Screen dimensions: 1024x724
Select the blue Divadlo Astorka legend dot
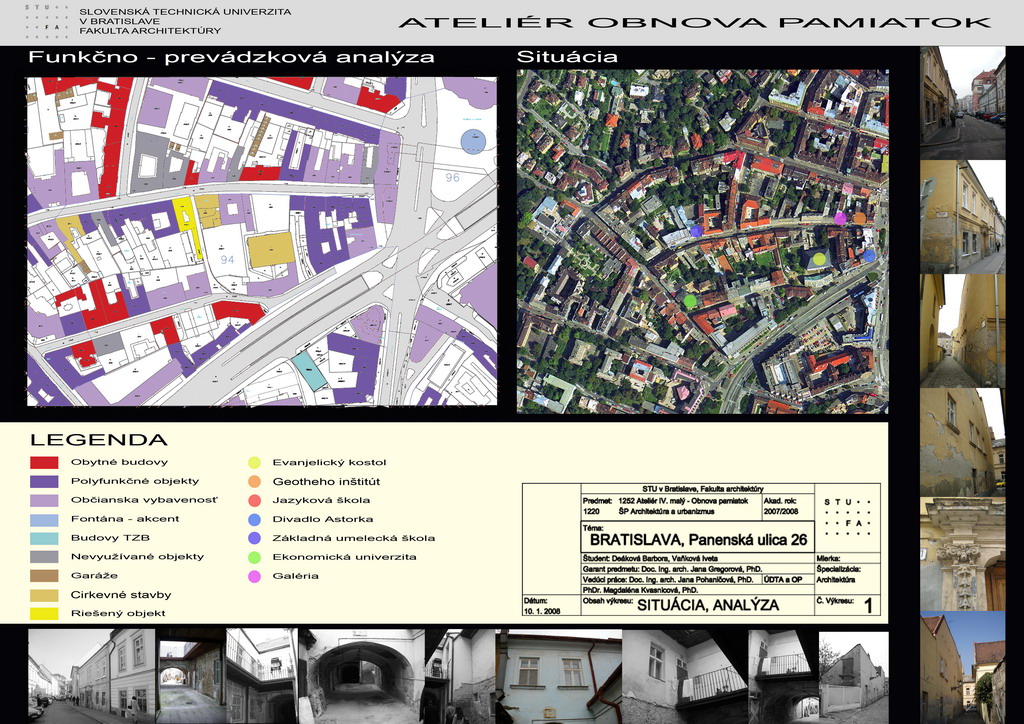pos(254,519)
